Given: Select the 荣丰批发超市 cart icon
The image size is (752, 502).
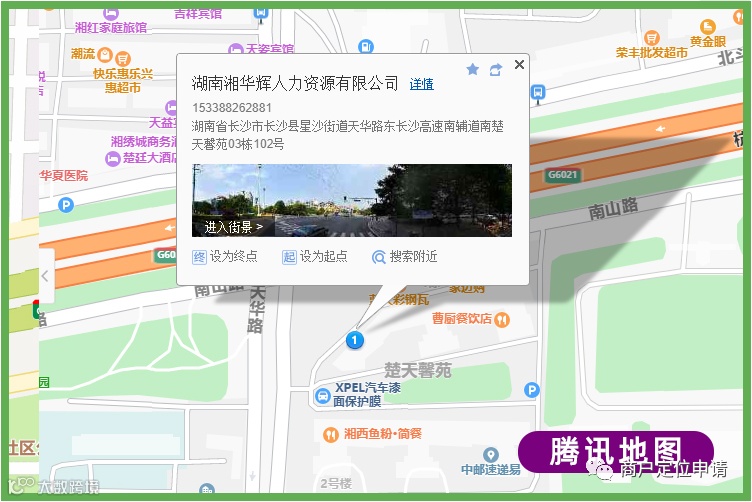Looking at the screenshot, I should pos(651,37).
